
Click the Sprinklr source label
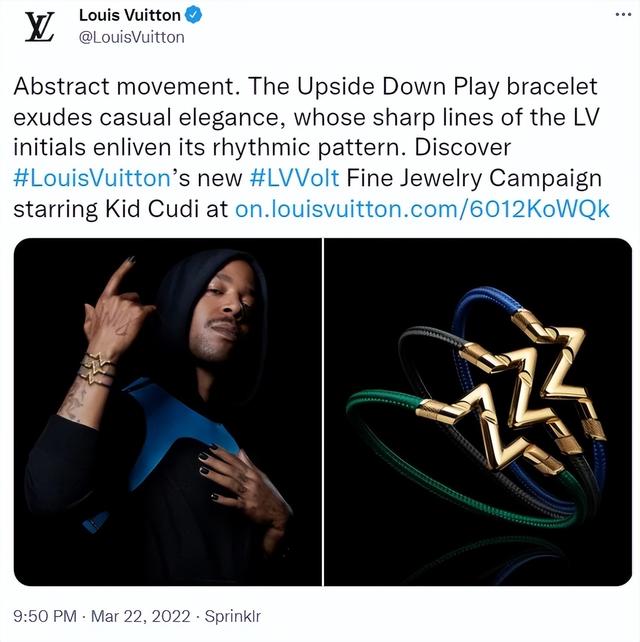(233, 616)
